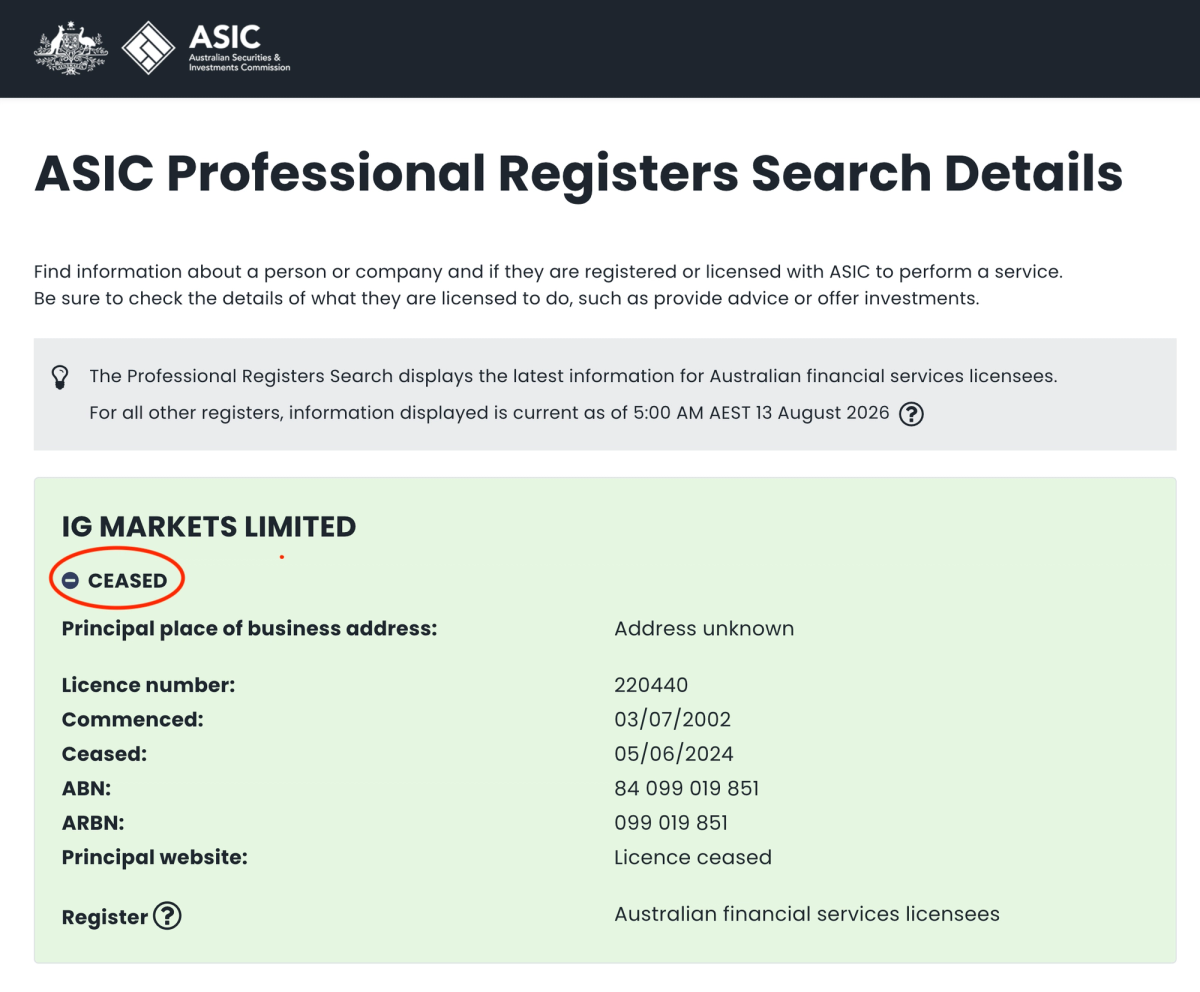The image size is (1200, 992).
Task: Open help icon beside Register label
Action: (x=167, y=915)
